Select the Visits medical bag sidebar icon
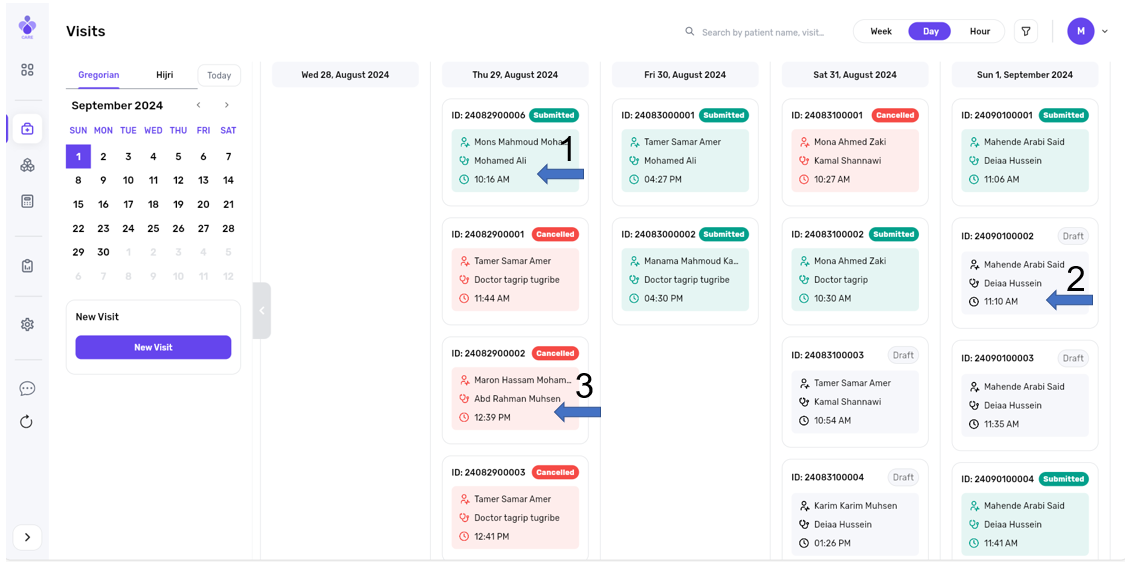The width and height of the screenshot is (1141, 573). tap(27, 128)
